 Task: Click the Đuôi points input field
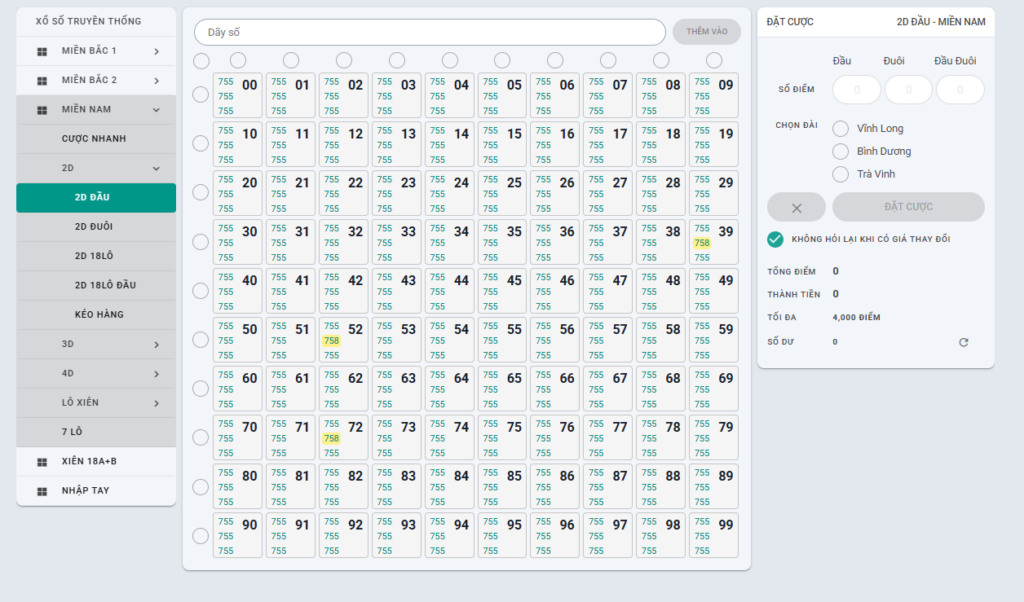908,90
